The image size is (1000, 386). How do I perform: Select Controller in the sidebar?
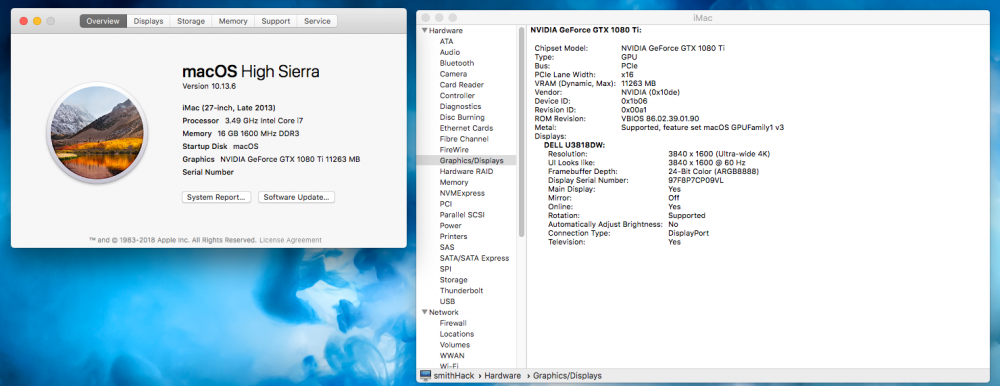pos(457,96)
